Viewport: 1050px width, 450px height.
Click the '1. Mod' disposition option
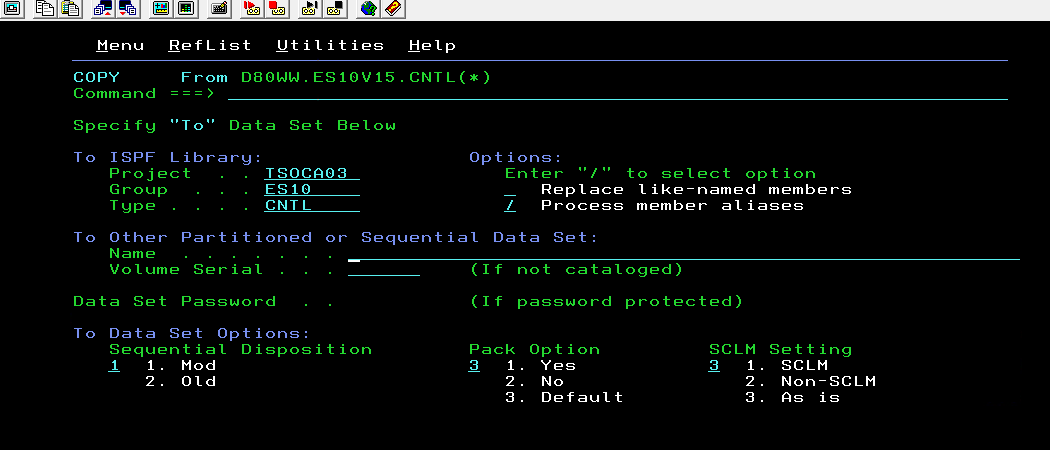pyautogui.click(x=181, y=366)
